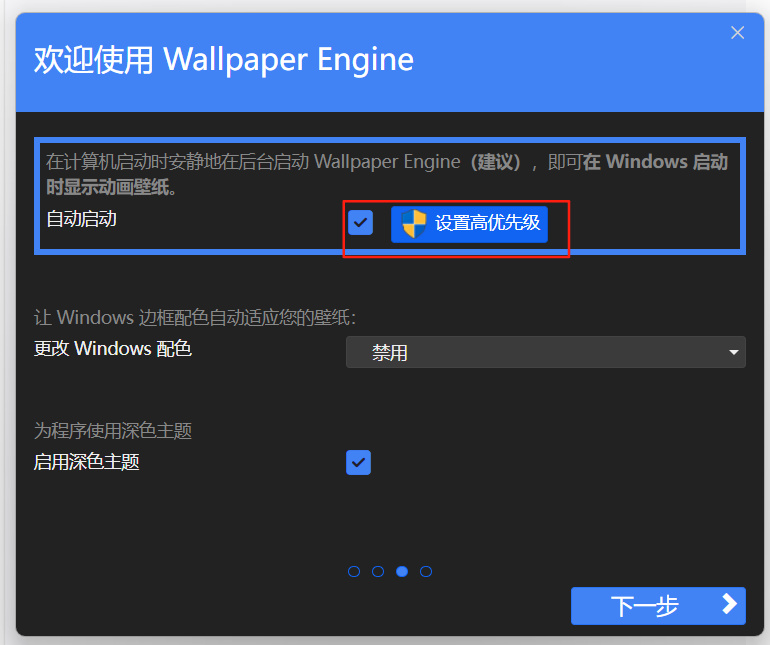
Task: Click the 为程序使用深色主题 description text
Action: pos(112,431)
